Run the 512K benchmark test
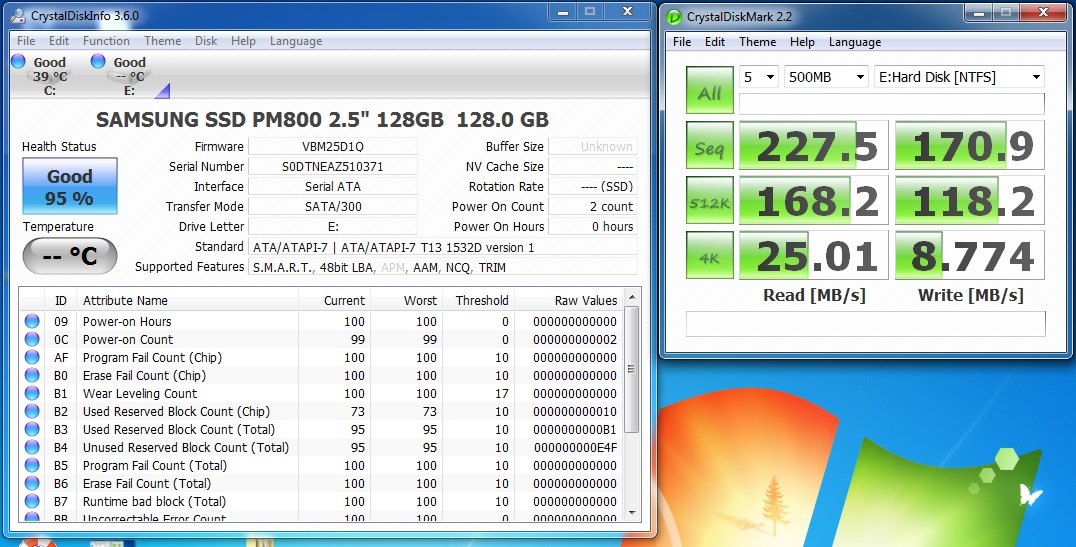This screenshot has width=1076, height=547. pos(709,203)
